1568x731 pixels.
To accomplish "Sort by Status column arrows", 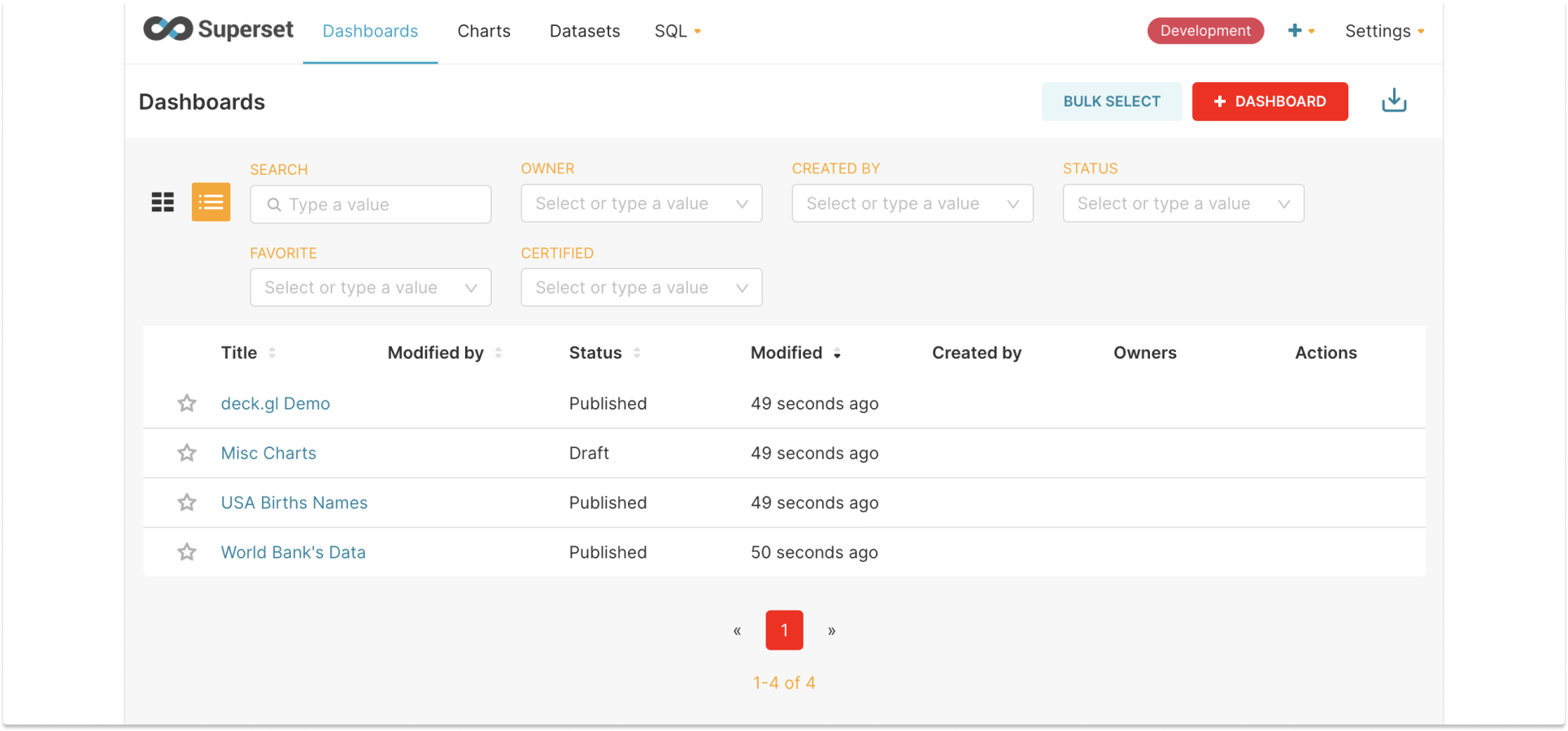I will 637,353.
